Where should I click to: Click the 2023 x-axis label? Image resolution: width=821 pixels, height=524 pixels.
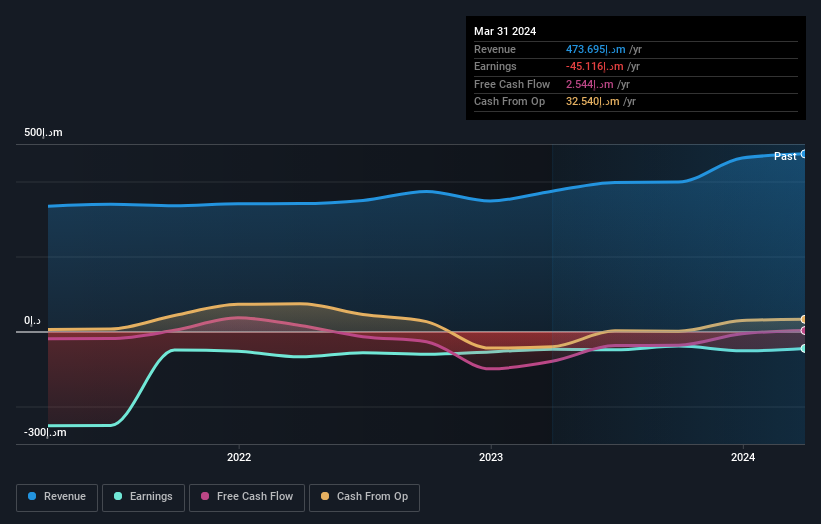(x=491, y=458)
